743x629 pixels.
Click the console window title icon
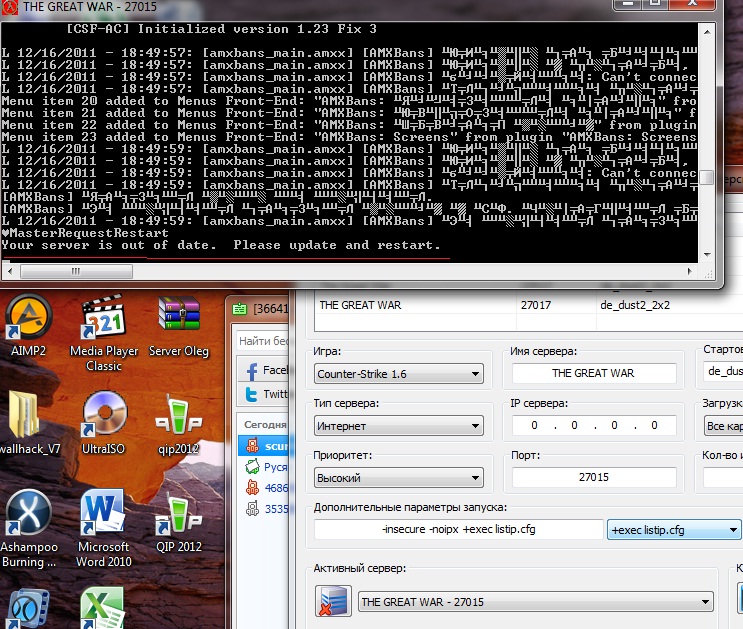9,7
